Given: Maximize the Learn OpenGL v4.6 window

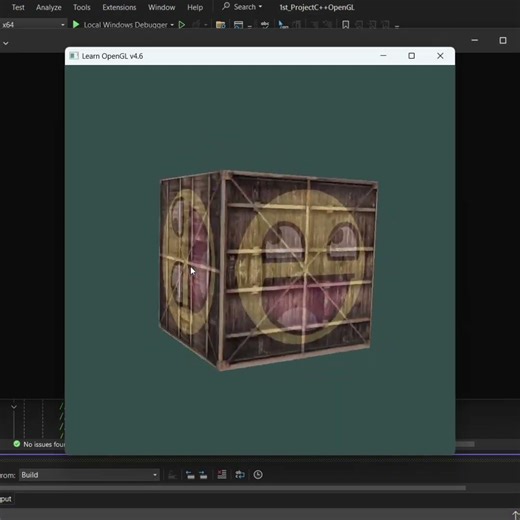Looking at the screenshot, I should click(412, 56).
